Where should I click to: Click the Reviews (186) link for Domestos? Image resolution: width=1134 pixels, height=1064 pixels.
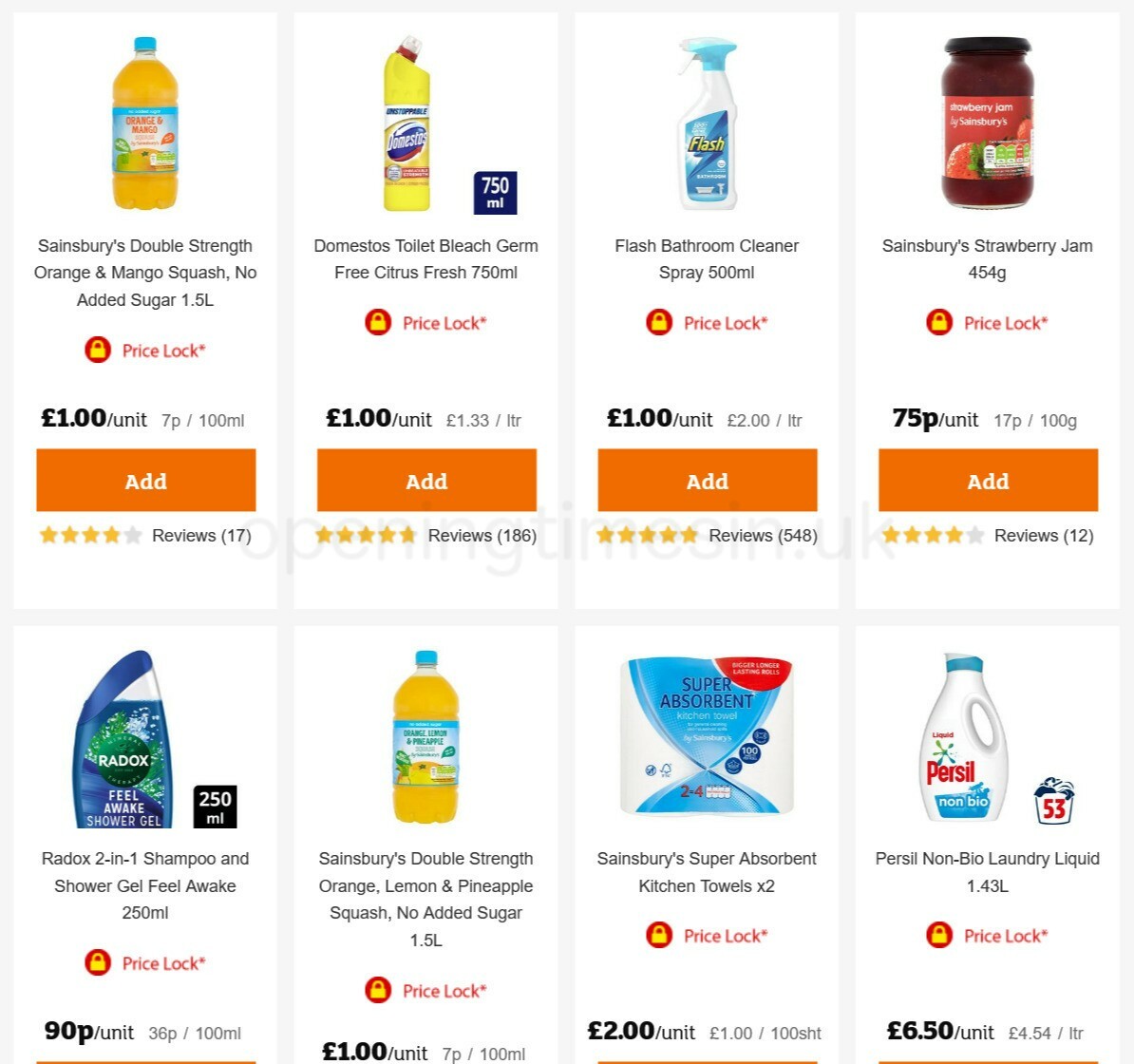pos(482,535)
